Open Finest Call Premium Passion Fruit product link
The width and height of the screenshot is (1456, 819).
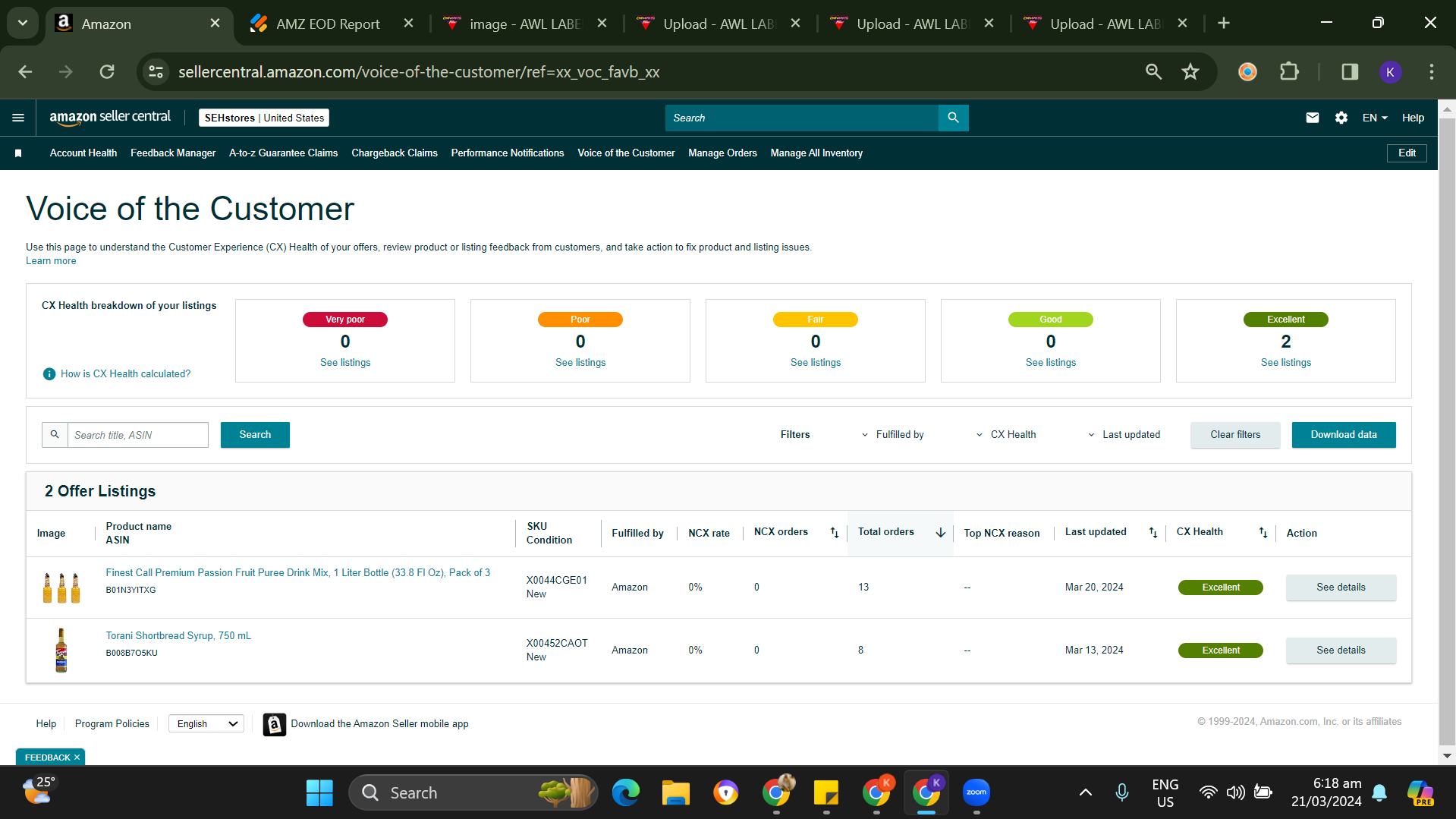(x=298, y=573)
